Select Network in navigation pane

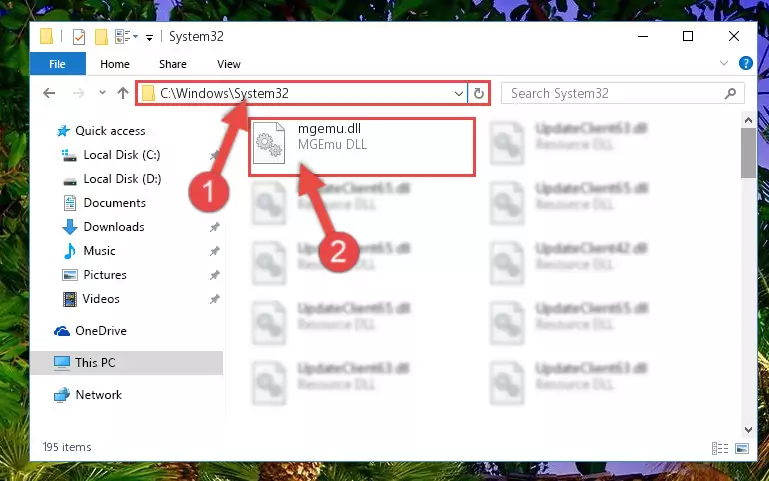[99, 395]
